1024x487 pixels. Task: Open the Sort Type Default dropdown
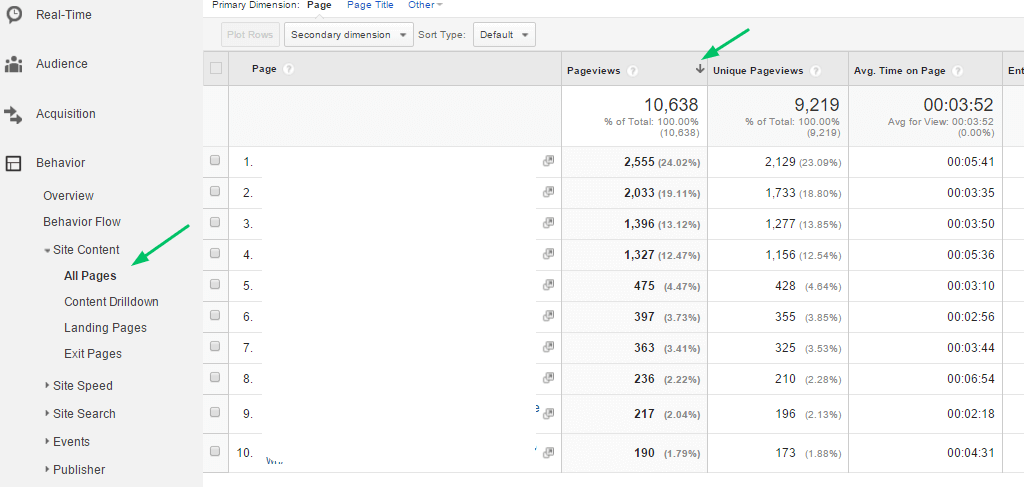coord(504,35)
